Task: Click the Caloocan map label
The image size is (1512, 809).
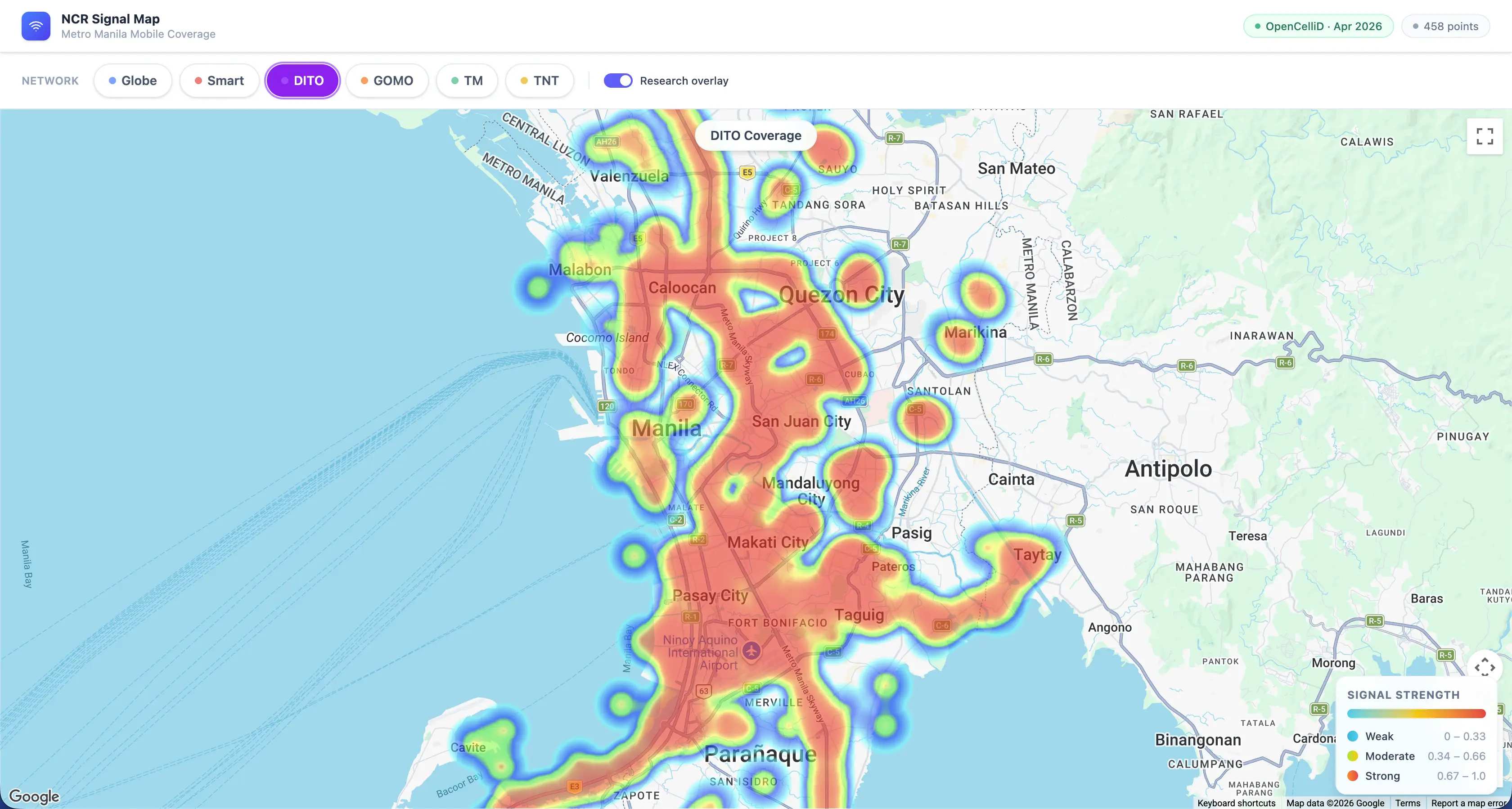Action: [682, 288]
